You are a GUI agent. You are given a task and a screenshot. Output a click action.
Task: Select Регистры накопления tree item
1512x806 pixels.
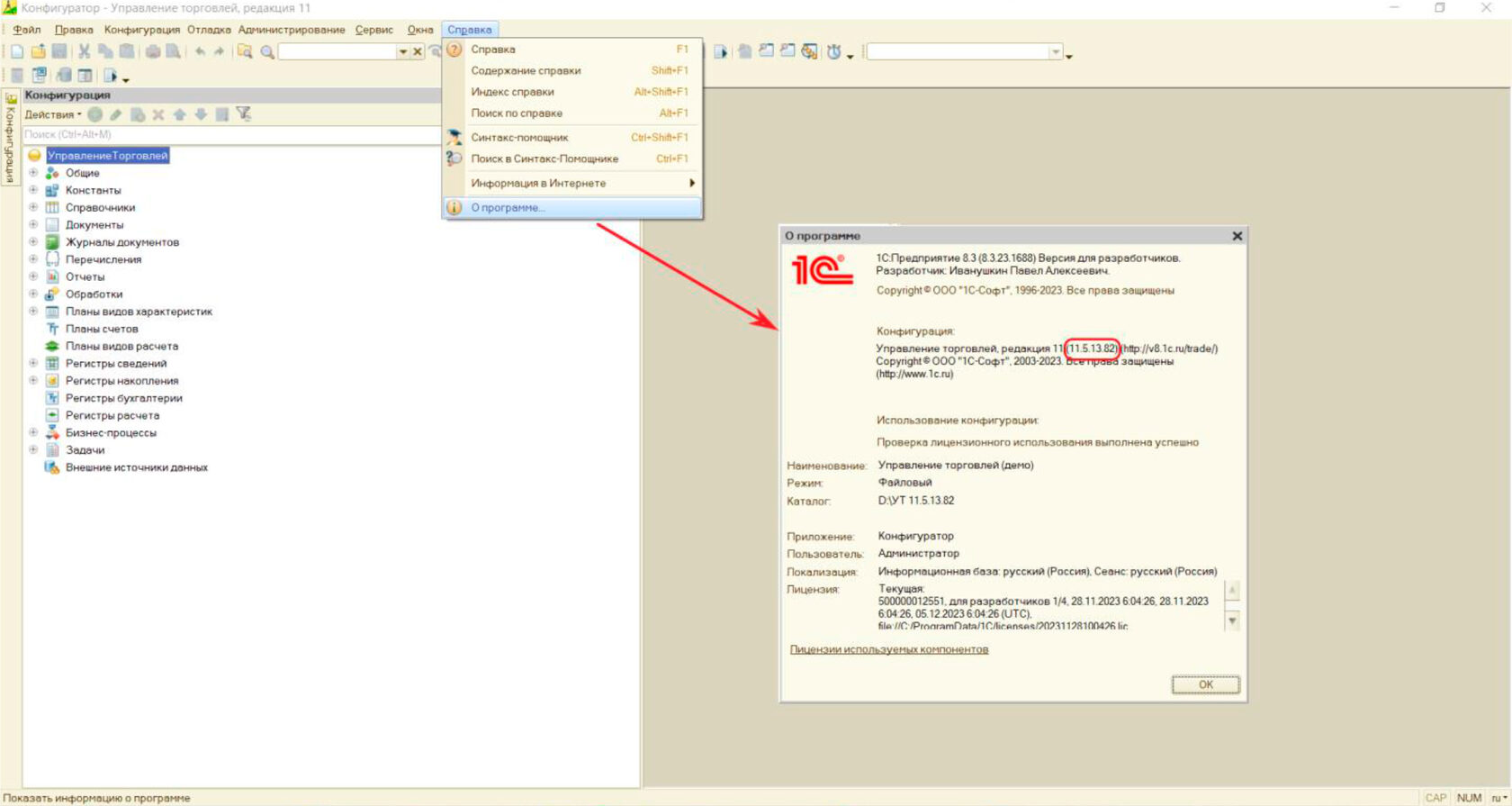click(x=121, y=381)
